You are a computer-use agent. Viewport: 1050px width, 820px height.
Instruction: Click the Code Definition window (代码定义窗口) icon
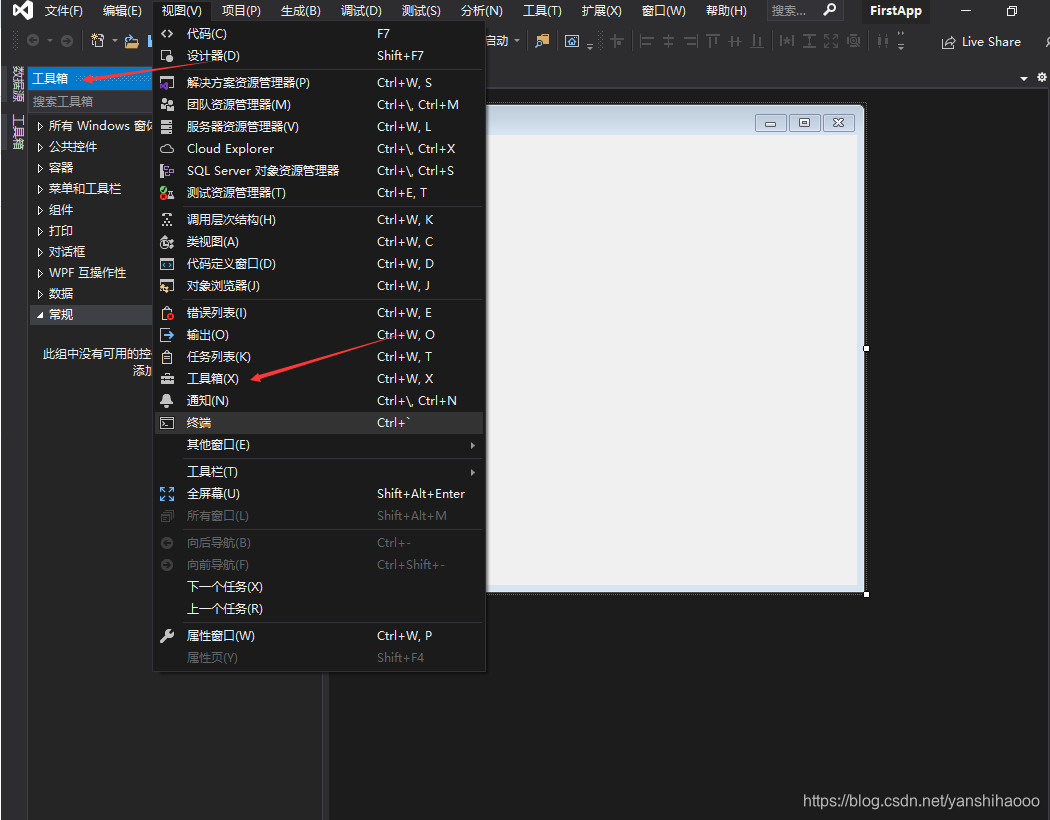point(167,264)
